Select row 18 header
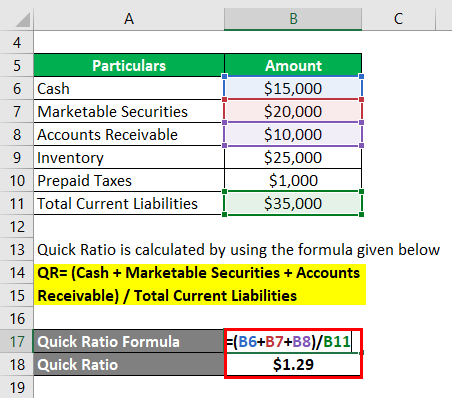 click(17, 364)
